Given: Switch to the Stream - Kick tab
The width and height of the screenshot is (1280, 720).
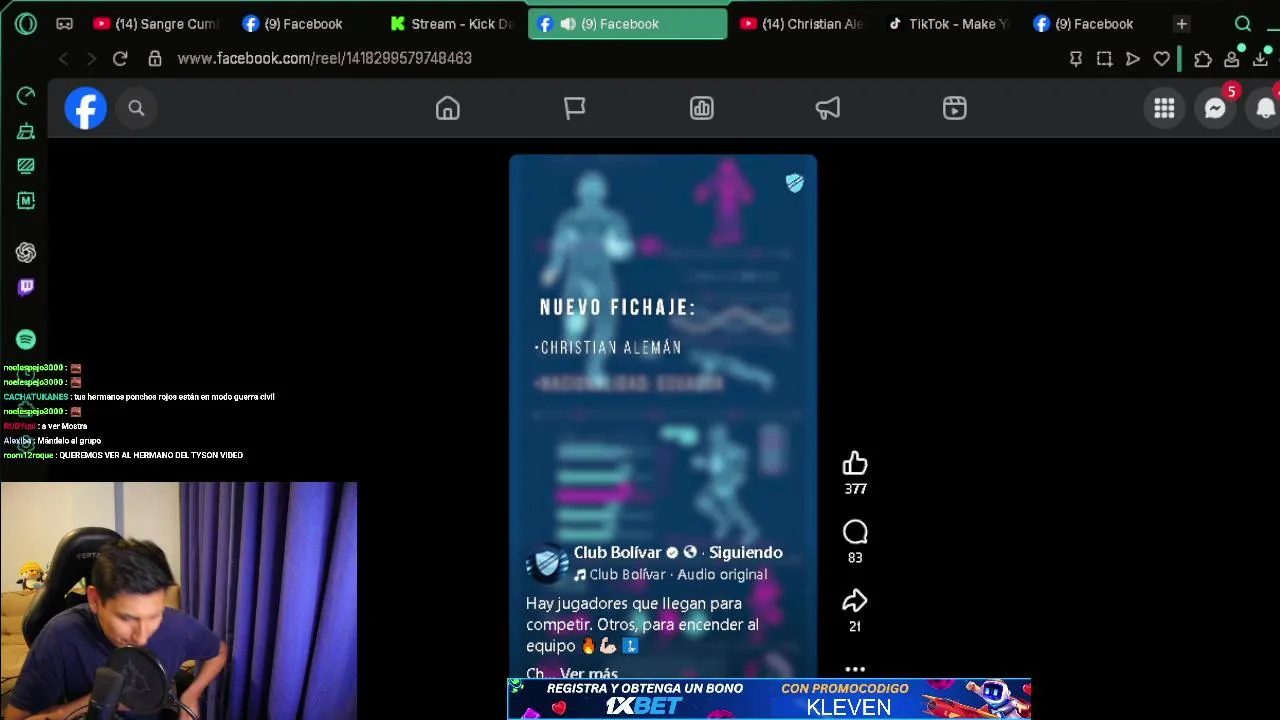Looking at the screenshot, I should [x=450, y=24].
